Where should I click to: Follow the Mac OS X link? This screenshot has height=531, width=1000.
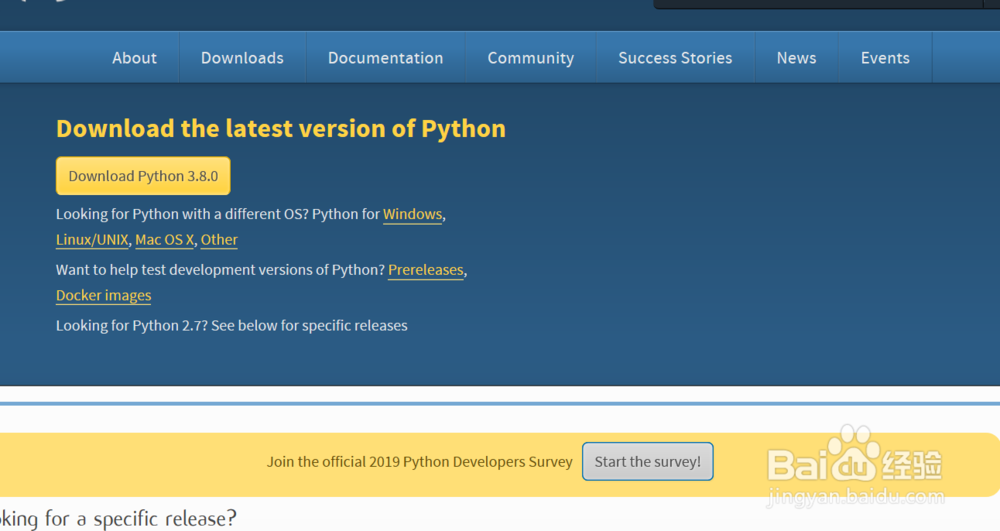165,240
